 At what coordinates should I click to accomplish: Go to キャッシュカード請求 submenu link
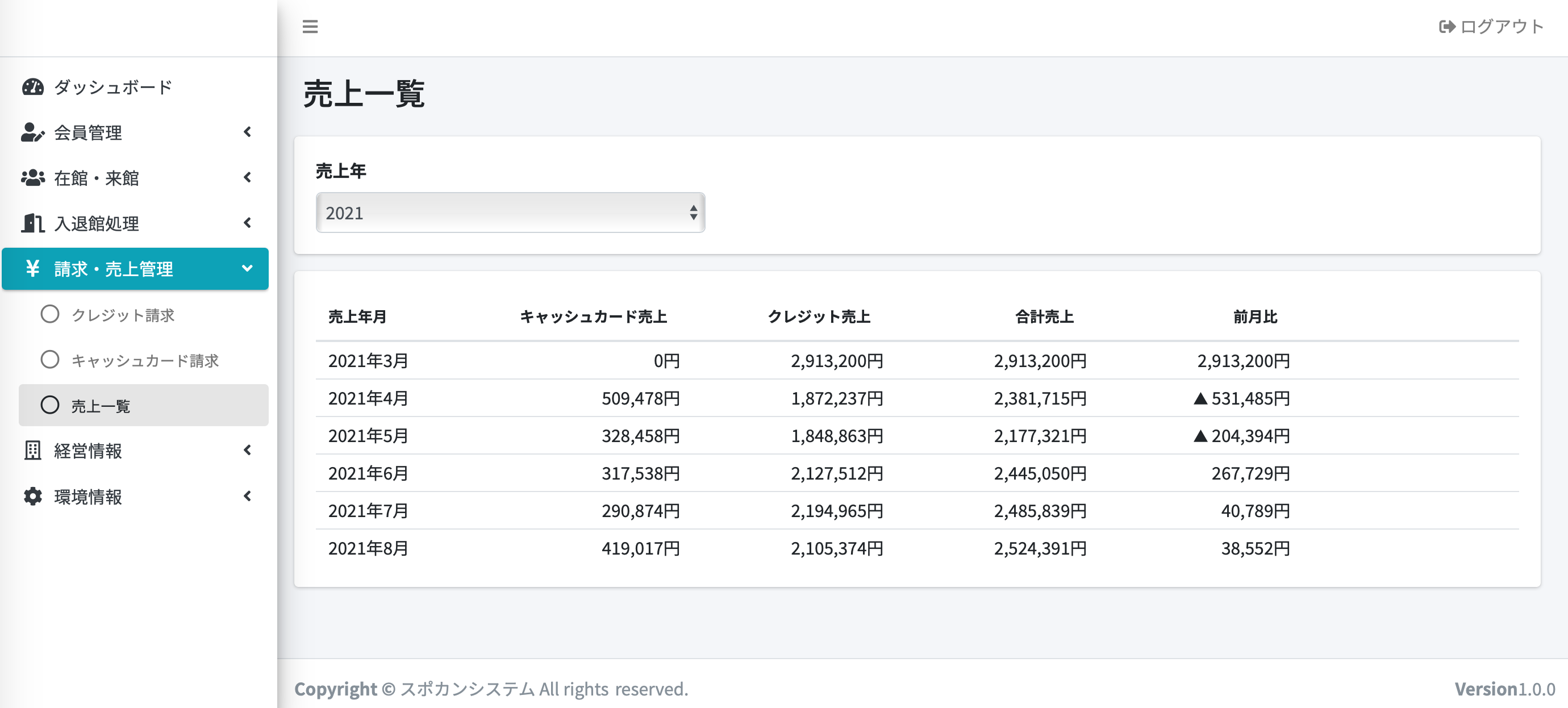145,360
